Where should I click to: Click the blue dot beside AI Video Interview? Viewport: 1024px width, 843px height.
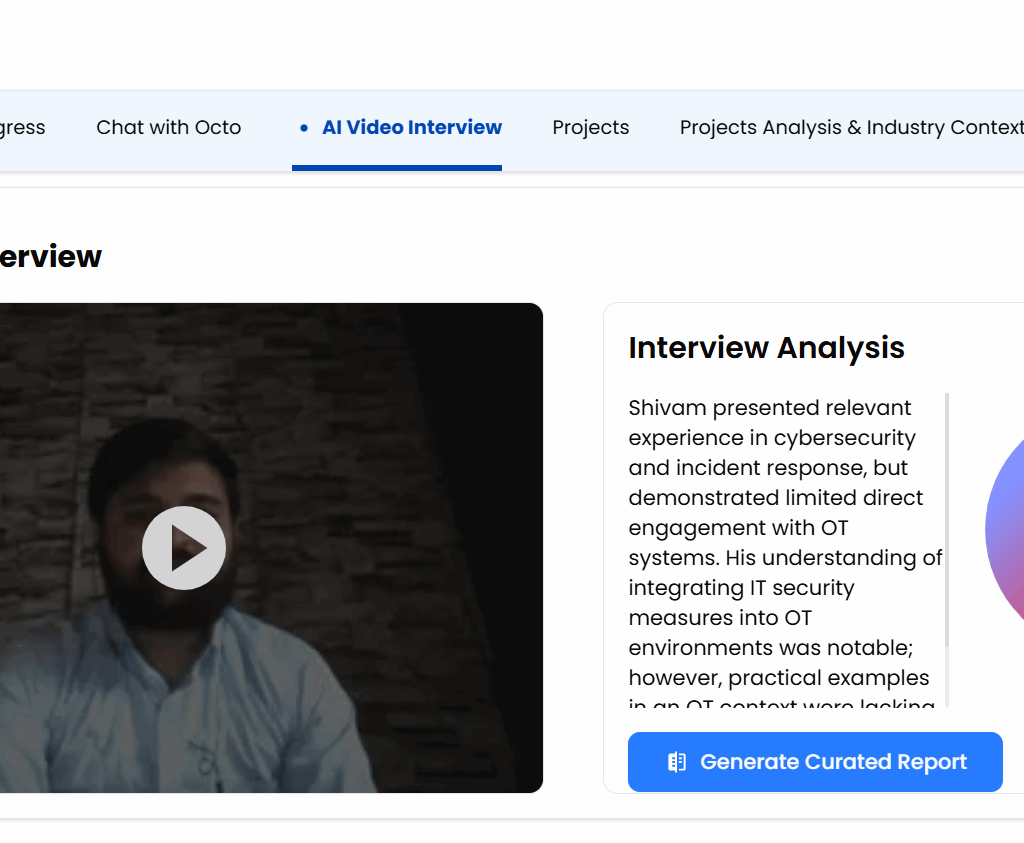click(304, 128)
